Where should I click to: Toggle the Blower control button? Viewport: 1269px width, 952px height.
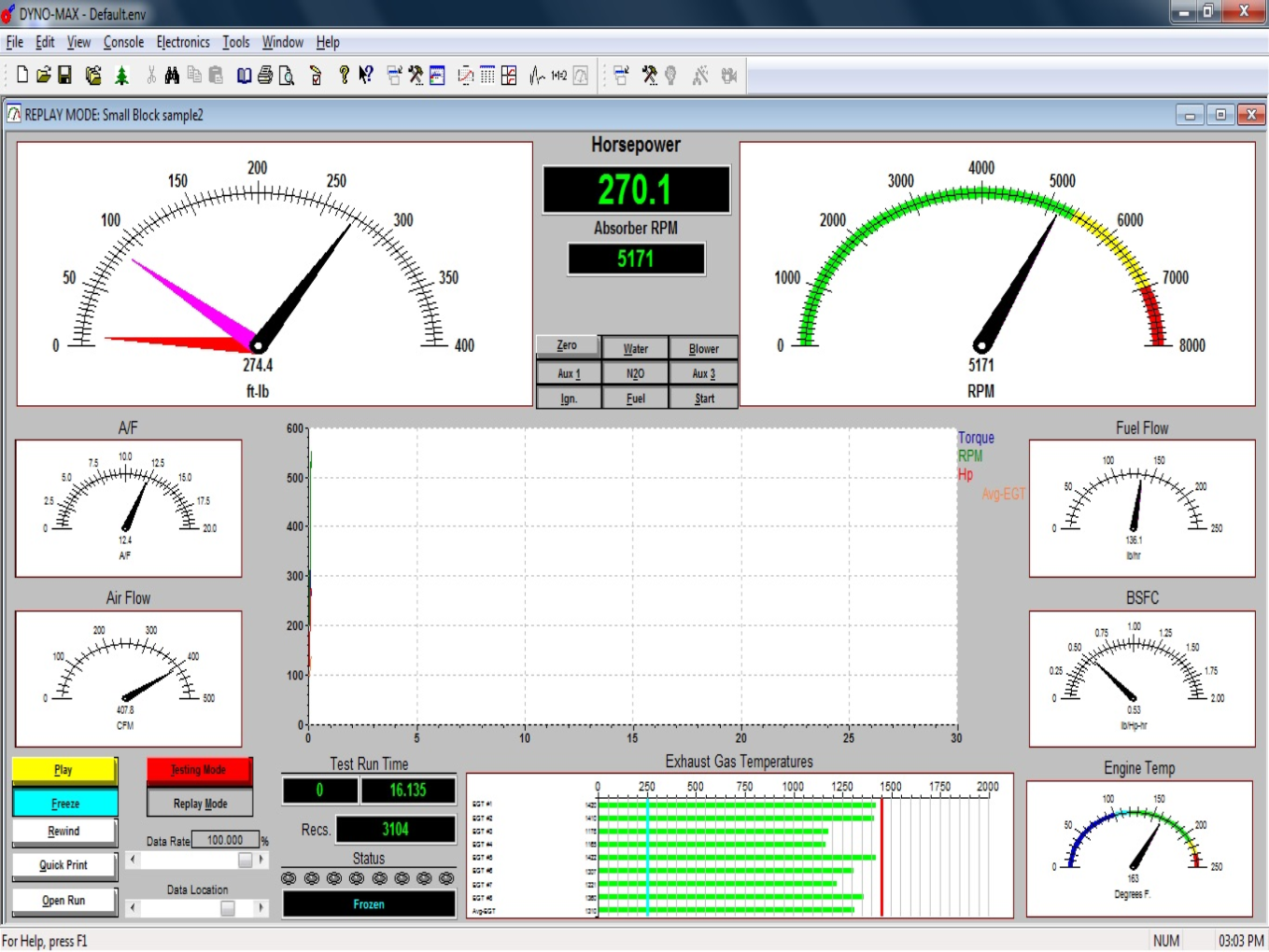point(704,348)
